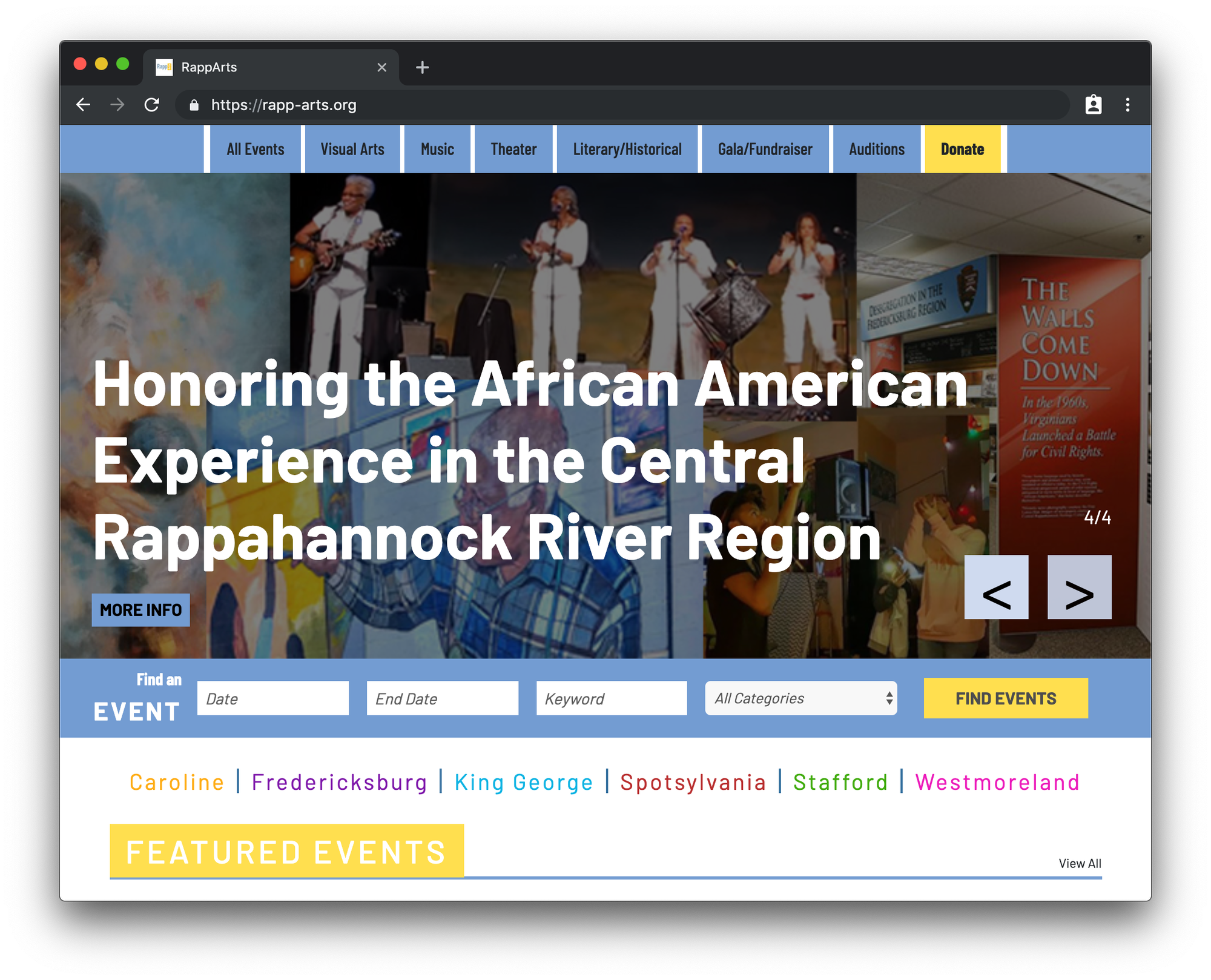Image resolution: width=1211 pixels, height=980 pixels.
Task: Open the Visual Arts menu item
Action: pyautogui.click(x=352, y=149)
